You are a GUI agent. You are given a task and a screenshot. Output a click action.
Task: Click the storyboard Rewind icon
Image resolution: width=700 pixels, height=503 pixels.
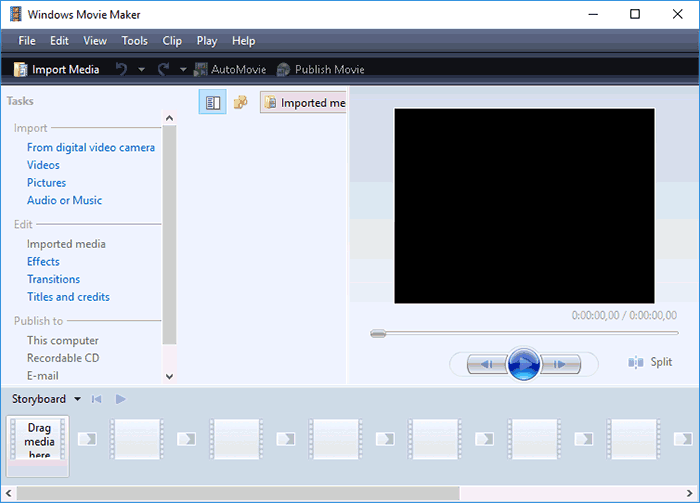(96, 399)
